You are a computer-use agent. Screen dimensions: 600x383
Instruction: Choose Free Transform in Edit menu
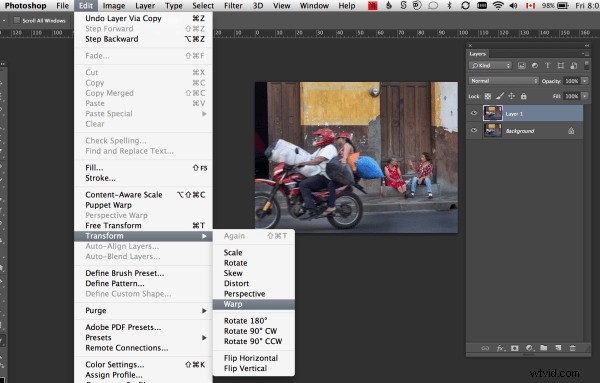[x=143, y=226]
